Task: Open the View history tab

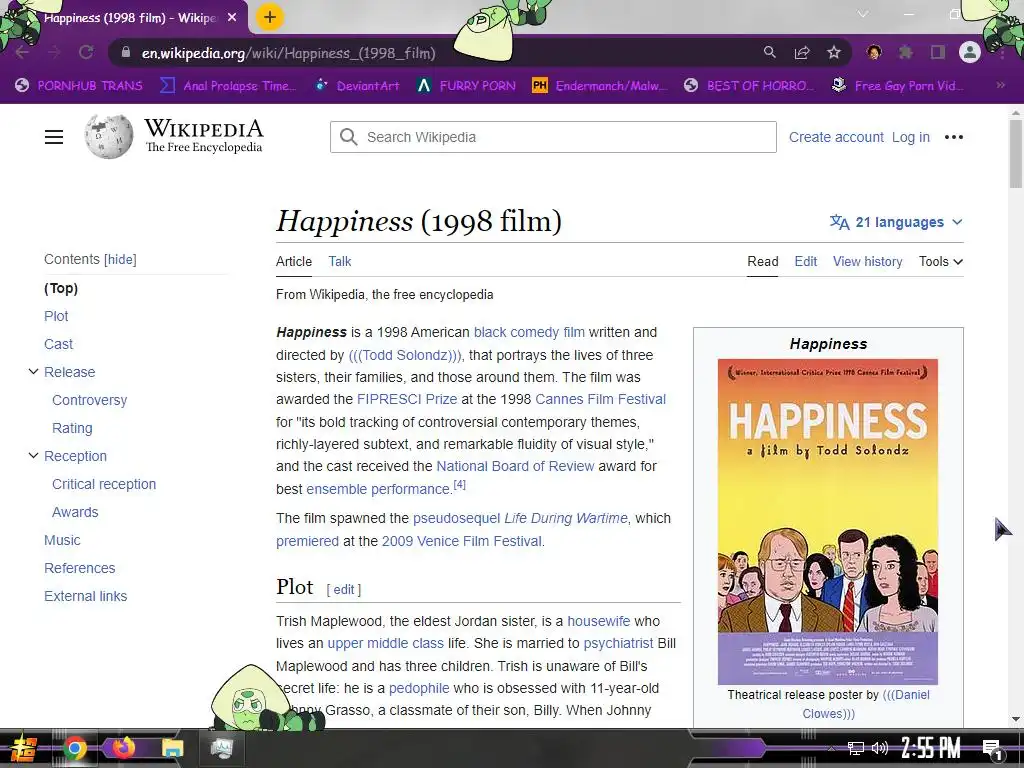Action: (x=867, y=261)
